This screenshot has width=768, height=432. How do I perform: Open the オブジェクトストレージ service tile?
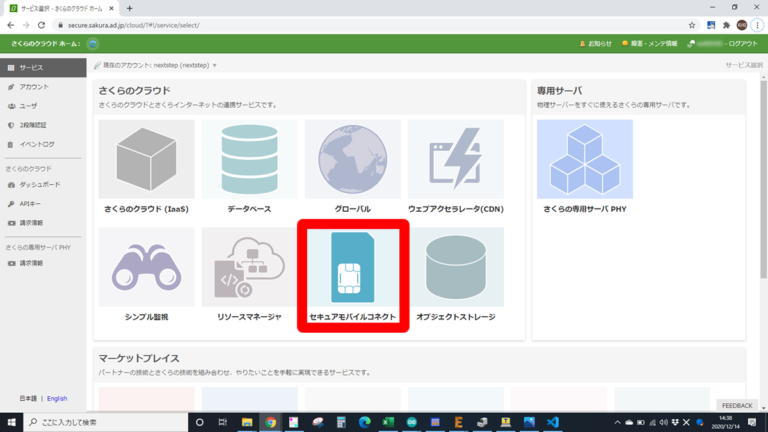[456, 275]
